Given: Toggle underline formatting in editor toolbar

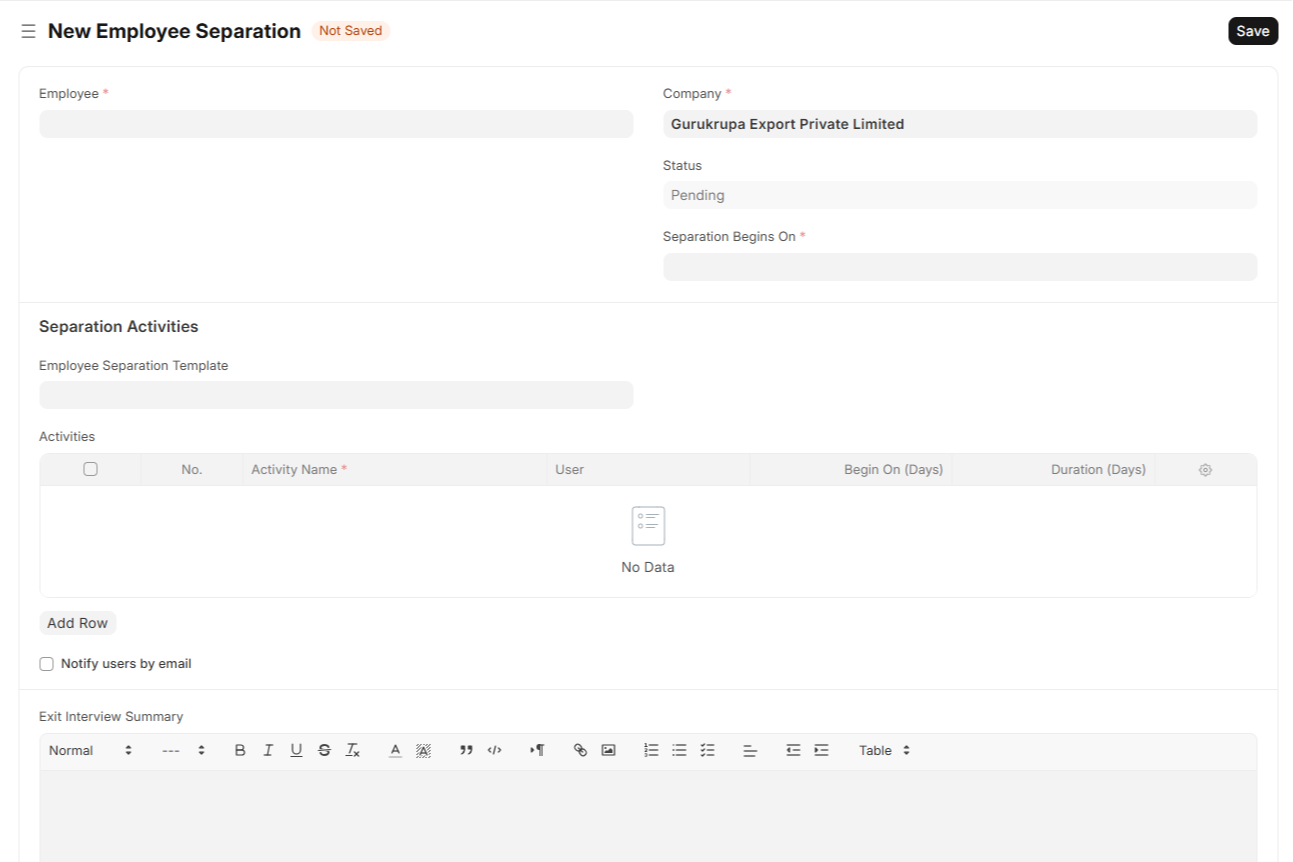Looking at the screenshot, I should tap(296, 750).
